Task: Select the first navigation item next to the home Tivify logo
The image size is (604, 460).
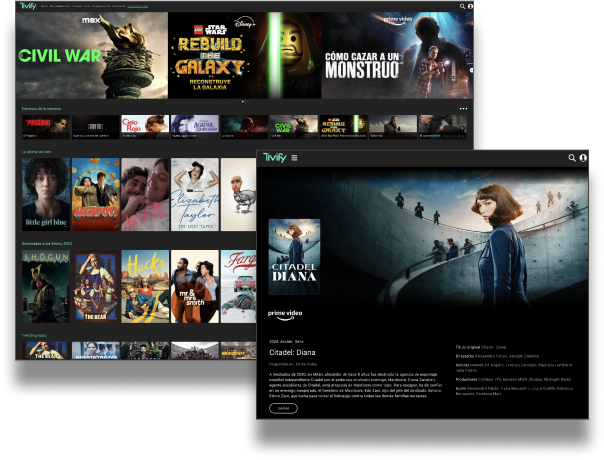Action: coord(44,7)
